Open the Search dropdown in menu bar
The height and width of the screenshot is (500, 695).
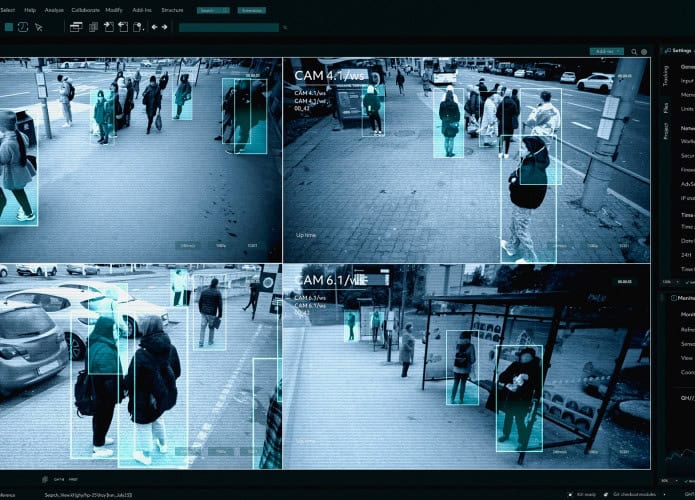coord(212,10)
